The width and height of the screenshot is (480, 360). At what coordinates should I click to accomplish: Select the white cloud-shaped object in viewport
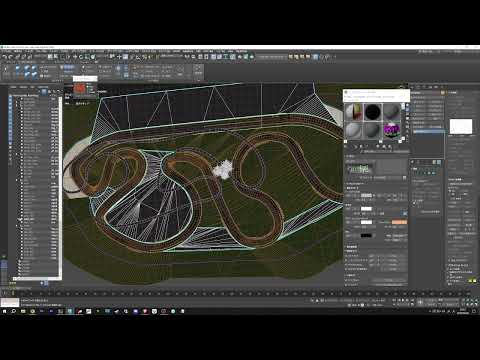tap(223, 169)
